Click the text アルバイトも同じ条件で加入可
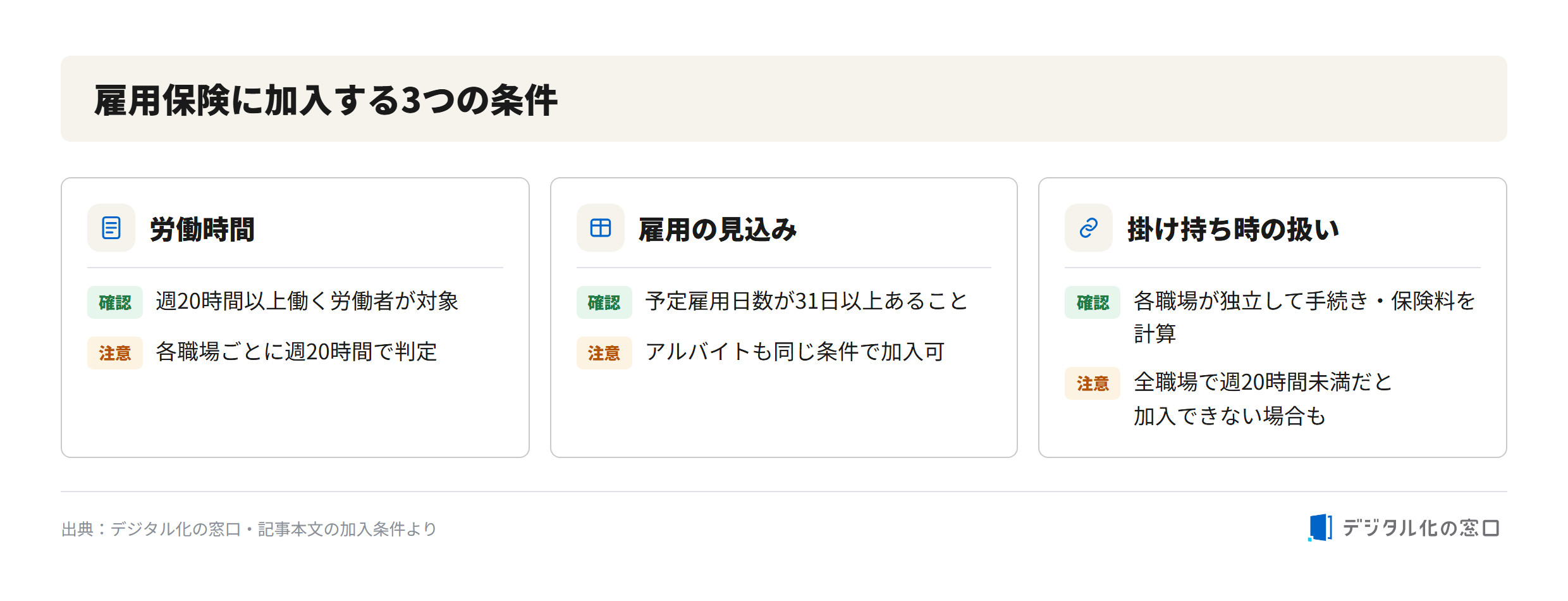This screenshot has height=601, width=1568. (795, 352)
